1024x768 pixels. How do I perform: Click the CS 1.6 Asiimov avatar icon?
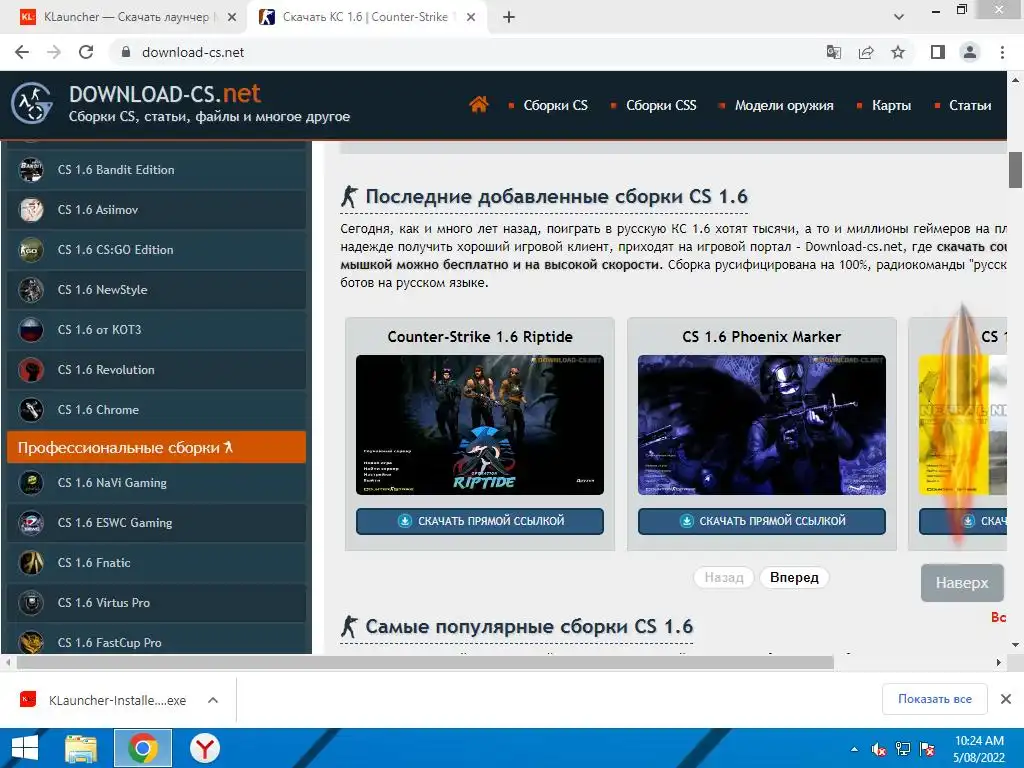click(x=31, y=210)
